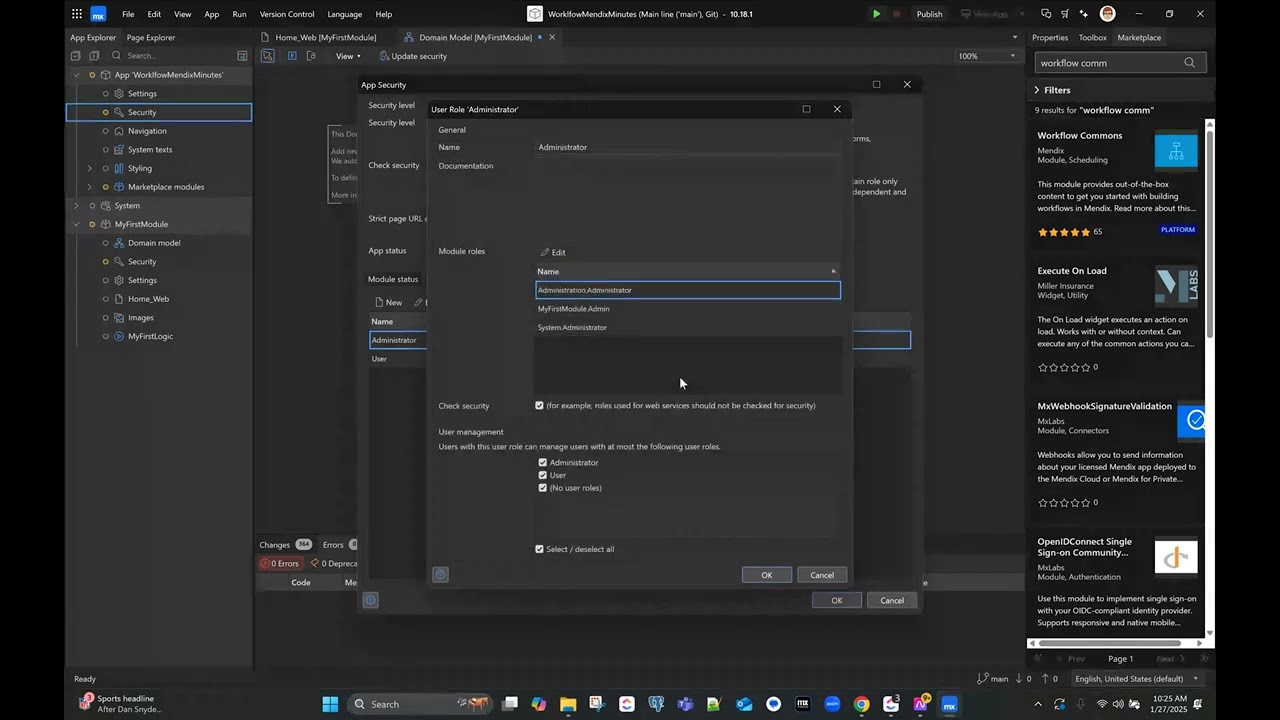Image resolution: width=1280 pixels, height=720 pixels.
Task: Click Edit button above Module roles list
Action: [x=553, y=252]
